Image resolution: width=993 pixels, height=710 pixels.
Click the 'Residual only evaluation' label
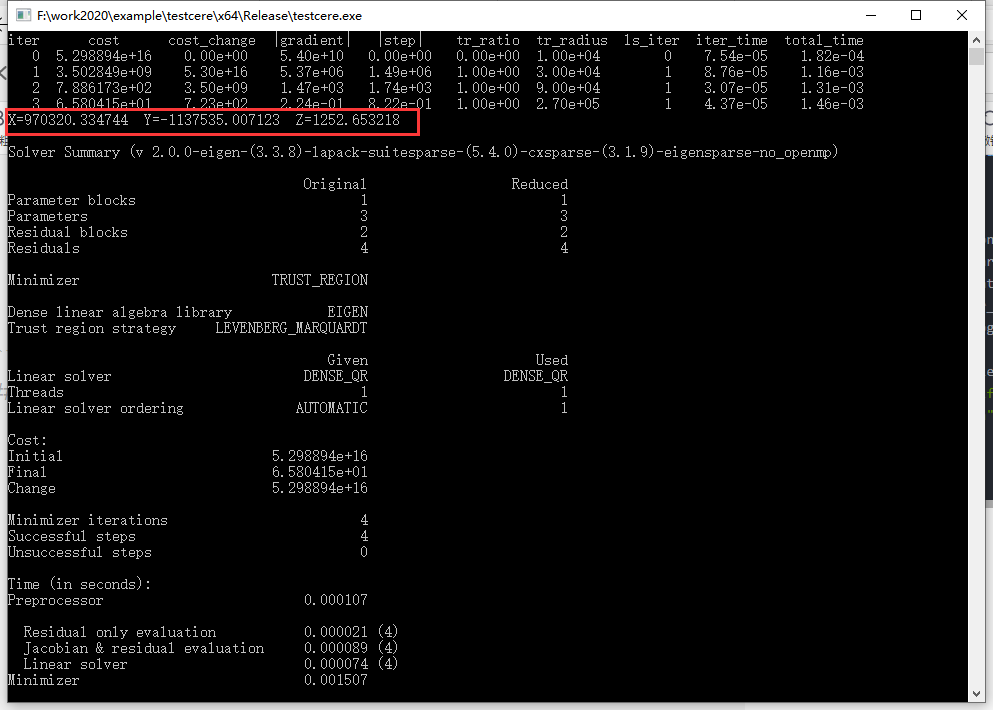click(x=120, y=632)
